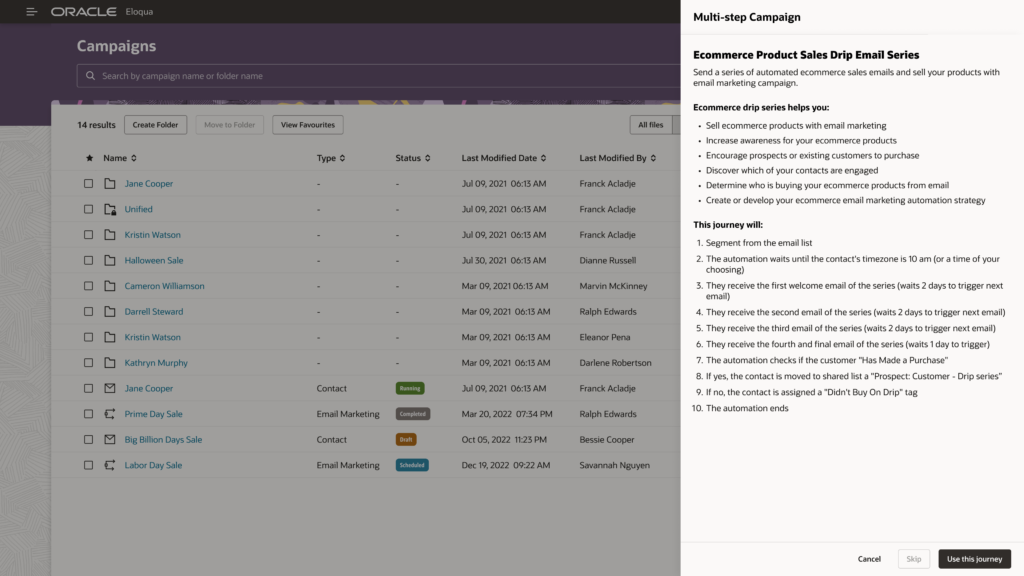
Task: Select the All files filter tab
Action: click(650, 125)
